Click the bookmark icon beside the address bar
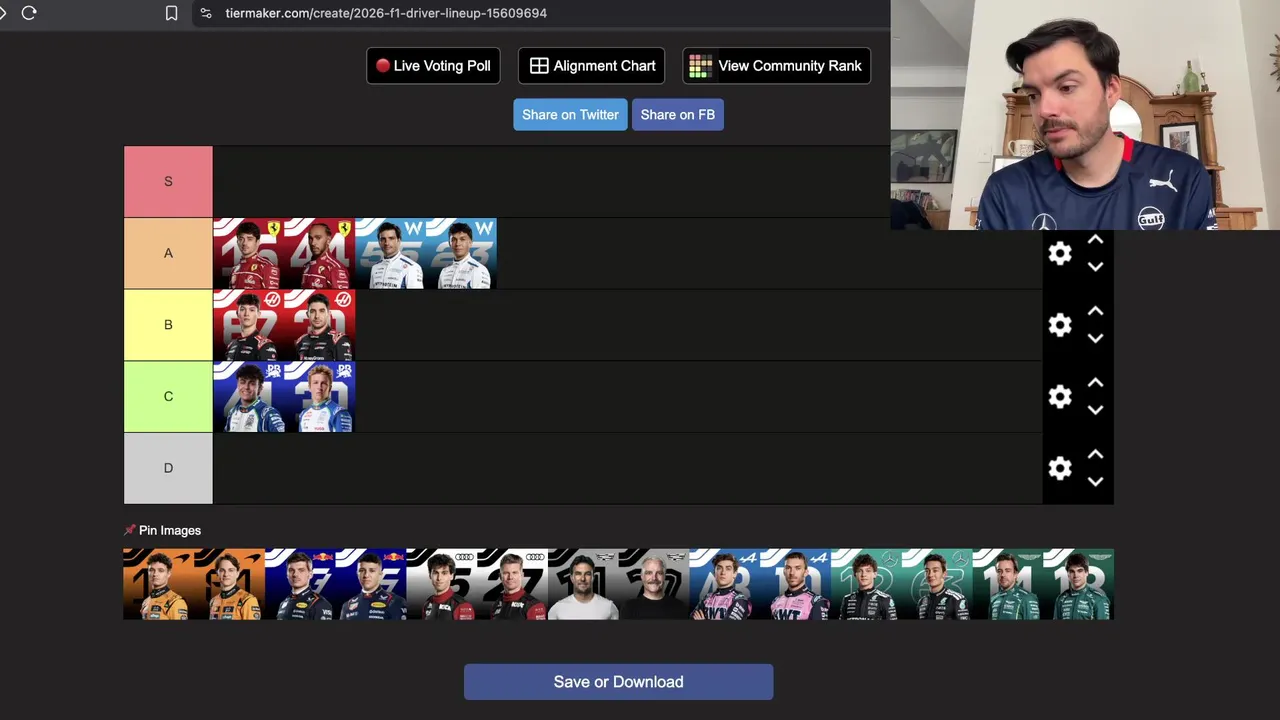The height and width of the screenshot is (720, 1280). click(171, 13)
